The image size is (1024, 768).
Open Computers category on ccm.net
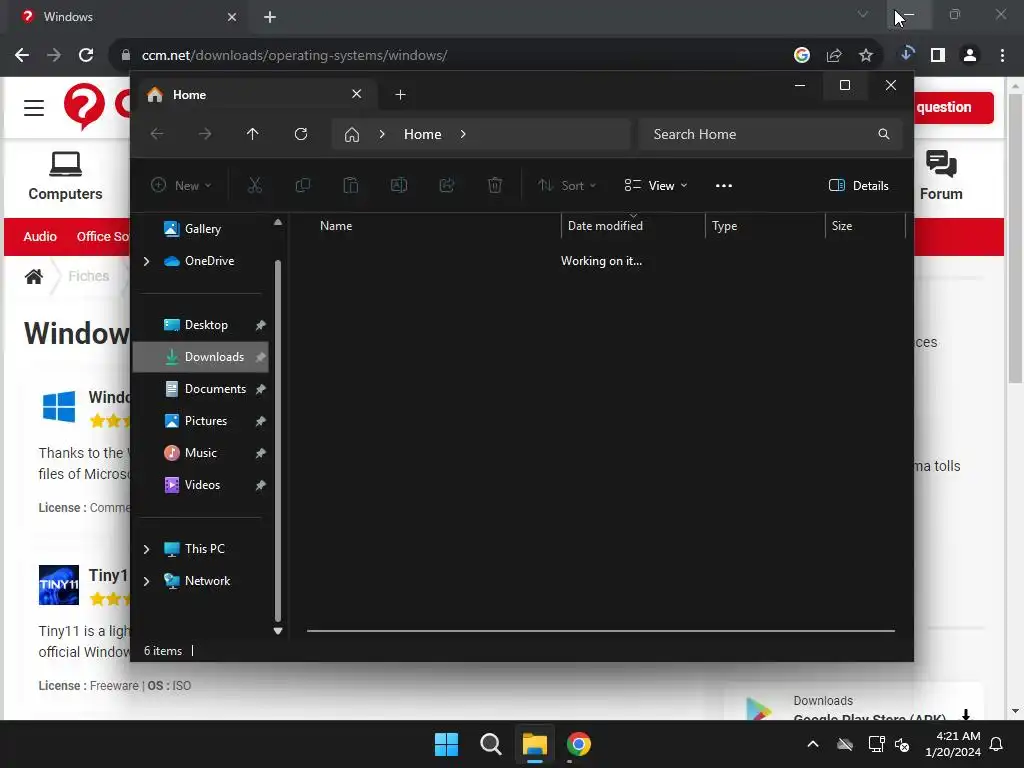click(65, 176)
